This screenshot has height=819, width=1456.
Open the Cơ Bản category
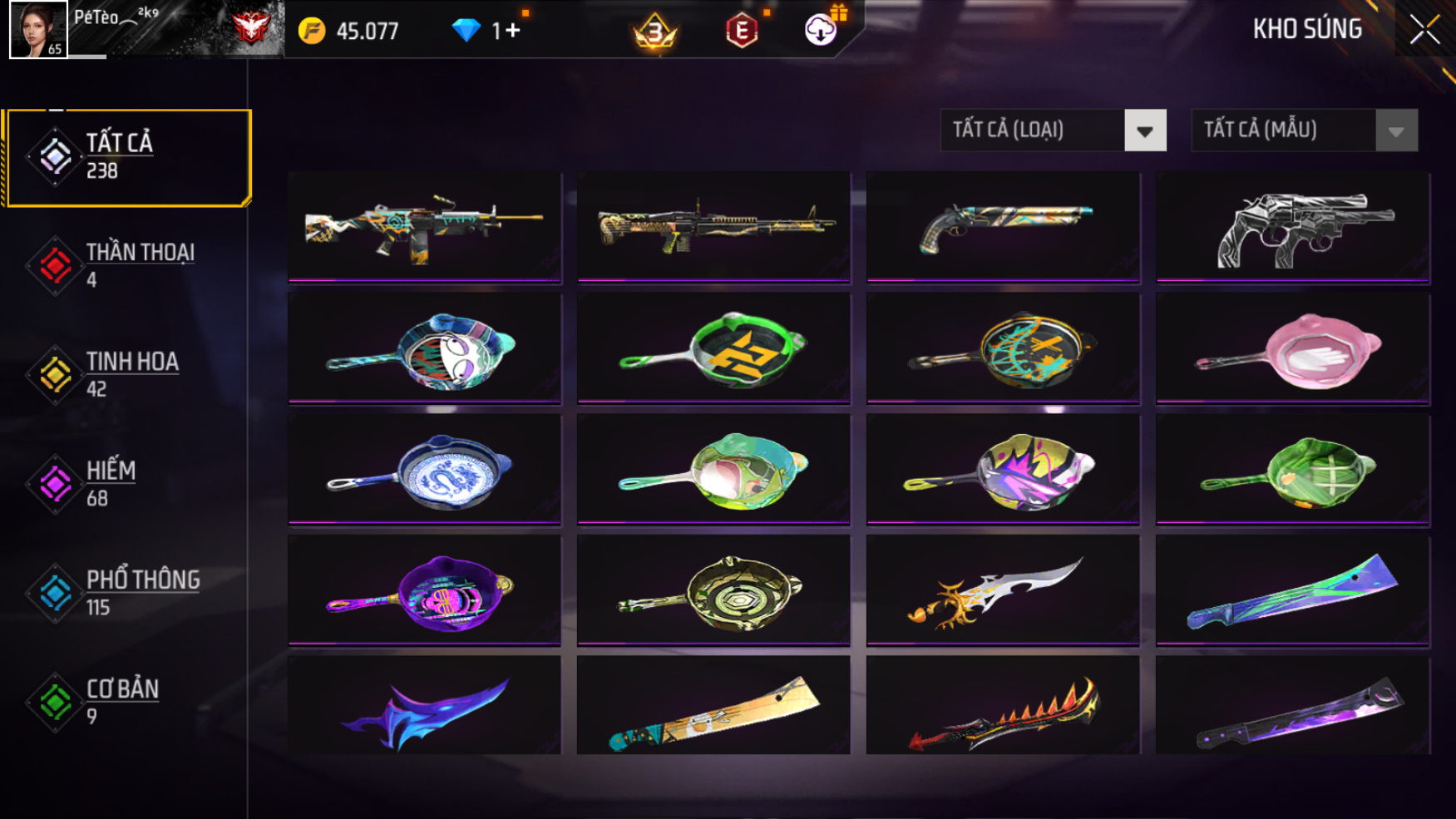[125, 702]
